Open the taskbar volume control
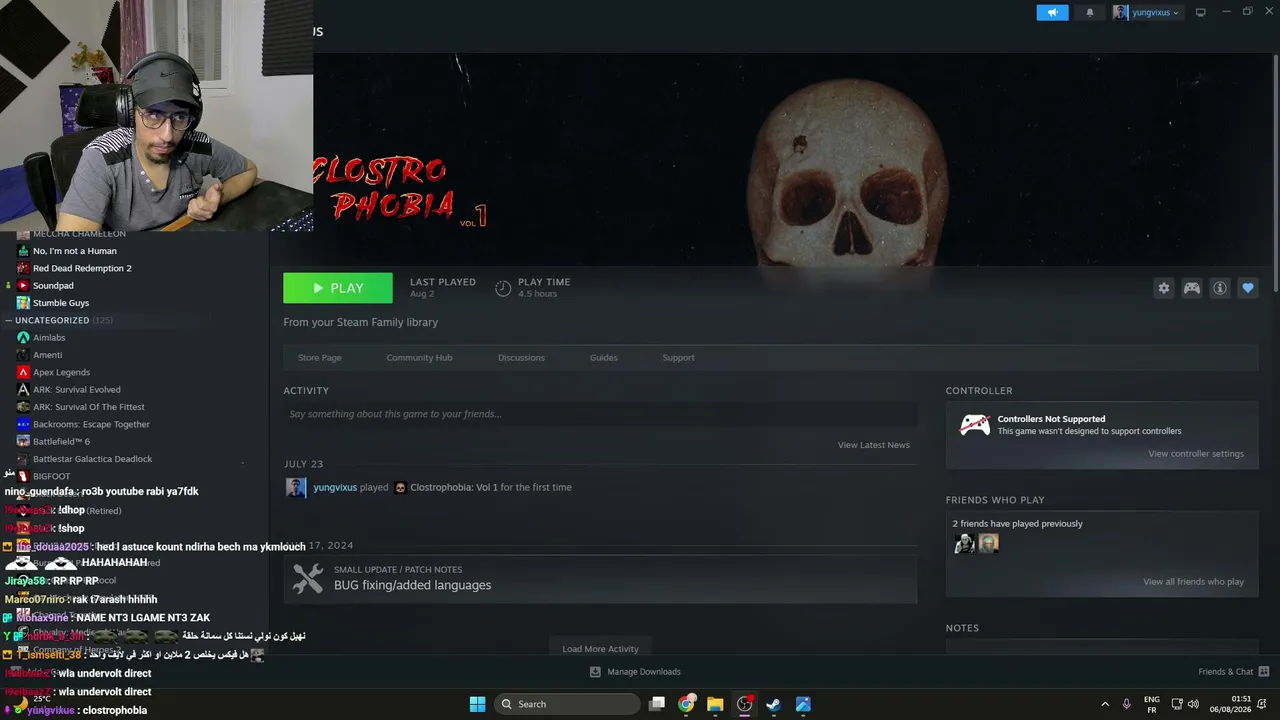 pyautogui.click(x=1193, y=704)
